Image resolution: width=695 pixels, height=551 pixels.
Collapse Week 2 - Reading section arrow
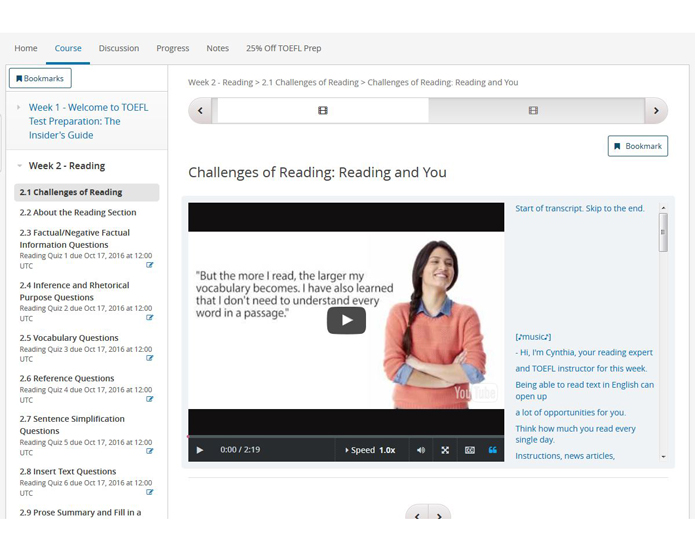pyautogui.click(x=20, y=166)
